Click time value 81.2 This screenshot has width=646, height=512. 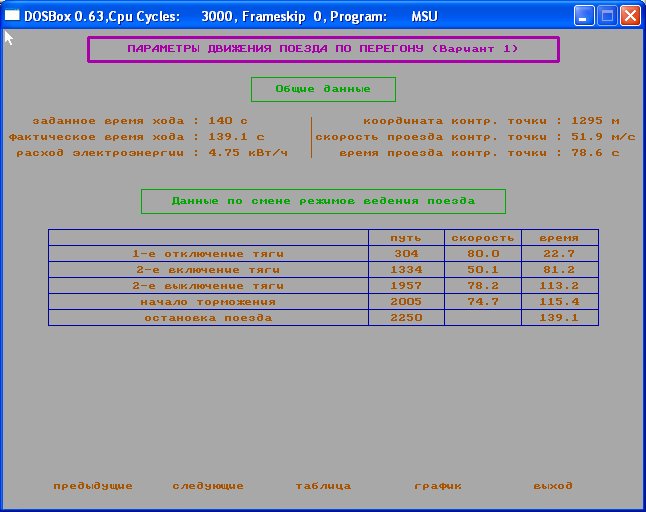point(559,270)
